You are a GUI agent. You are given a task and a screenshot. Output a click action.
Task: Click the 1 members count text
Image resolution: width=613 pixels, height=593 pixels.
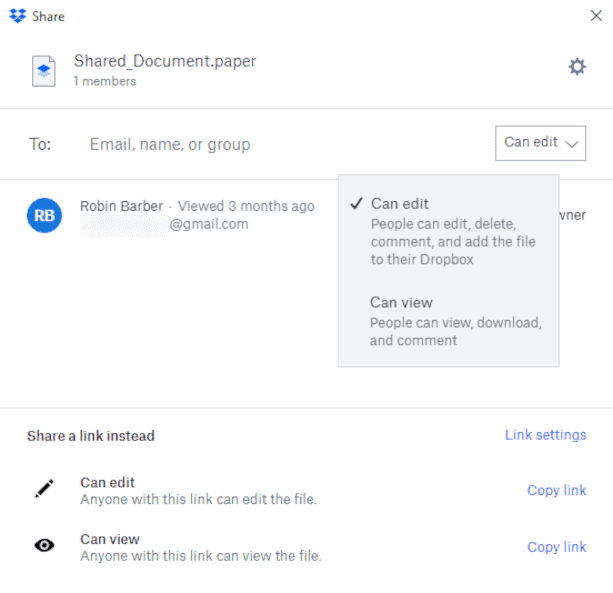click(105, 81)
